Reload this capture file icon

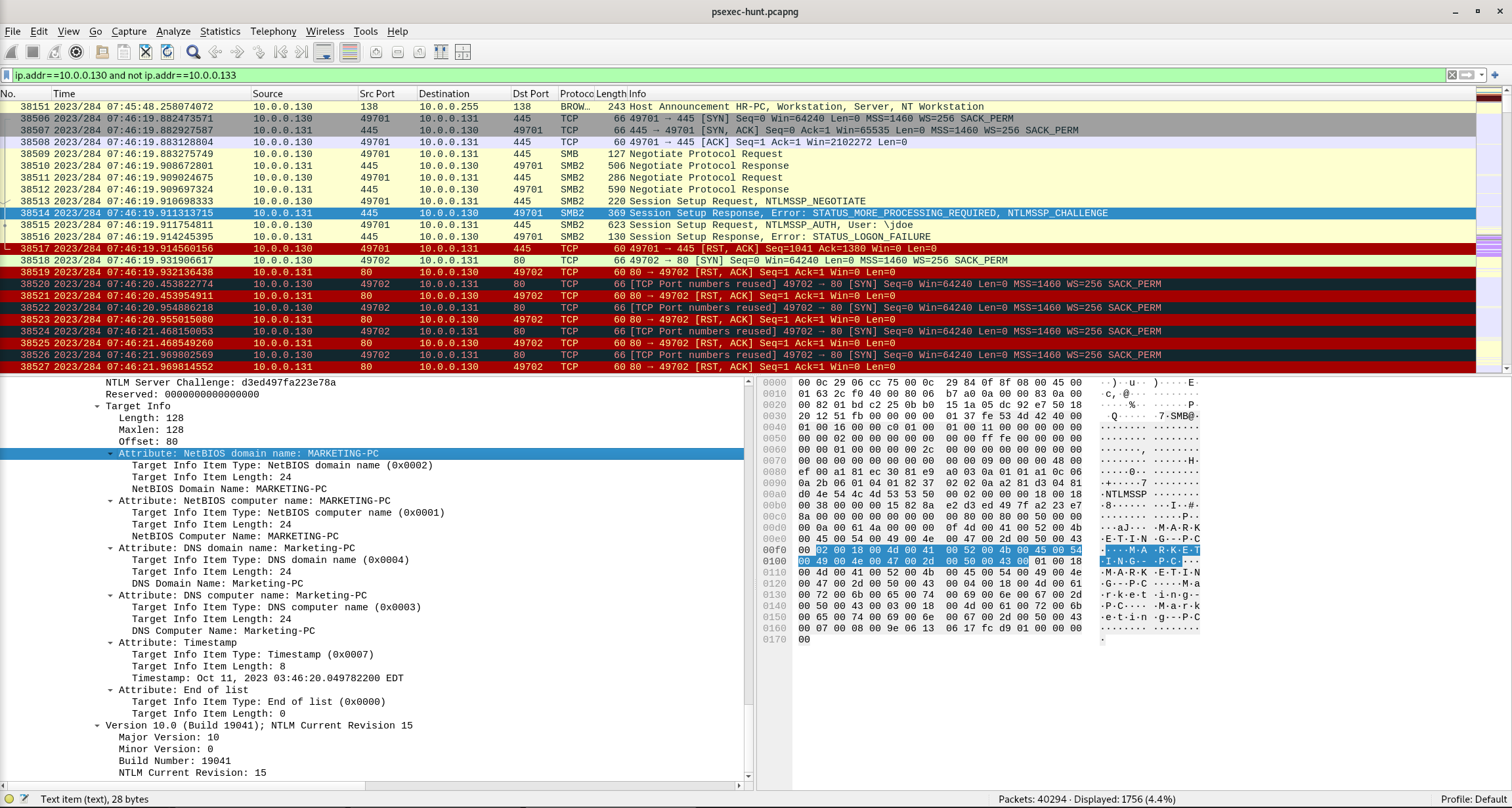point(167,53)
